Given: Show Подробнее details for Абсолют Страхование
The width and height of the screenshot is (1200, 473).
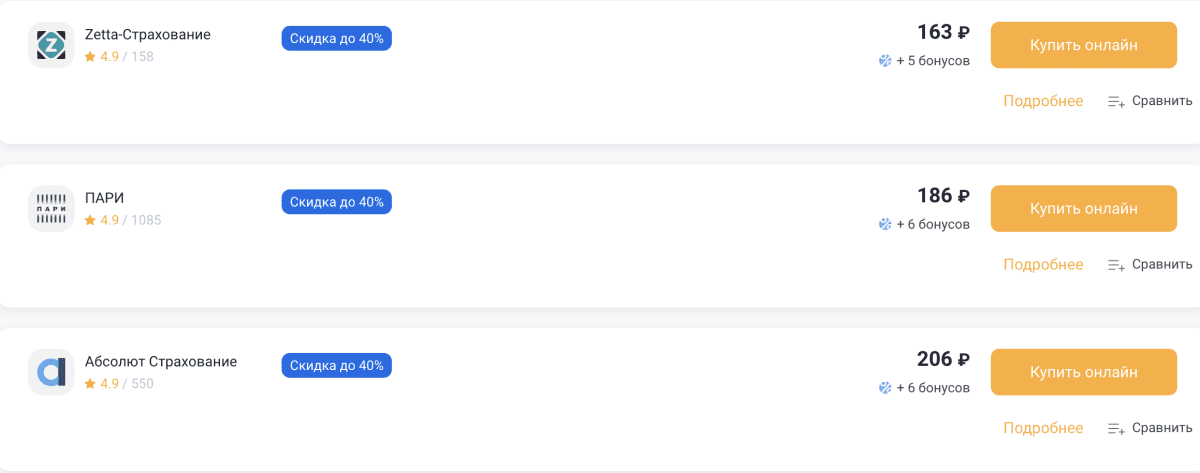Looking at the screenshot, I should point(1043,428).
